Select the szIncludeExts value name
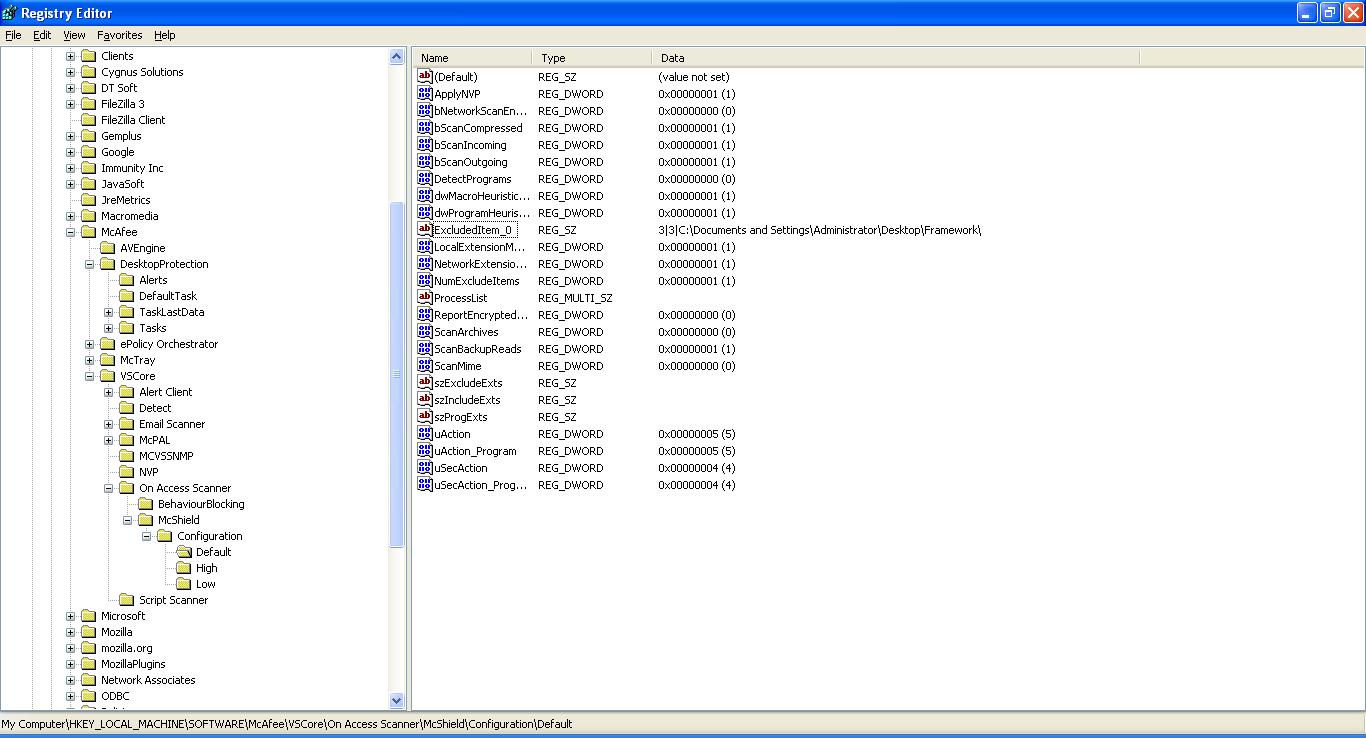Image resolution: width=1366 pixels, height=738 pixels. pos(467,400)
